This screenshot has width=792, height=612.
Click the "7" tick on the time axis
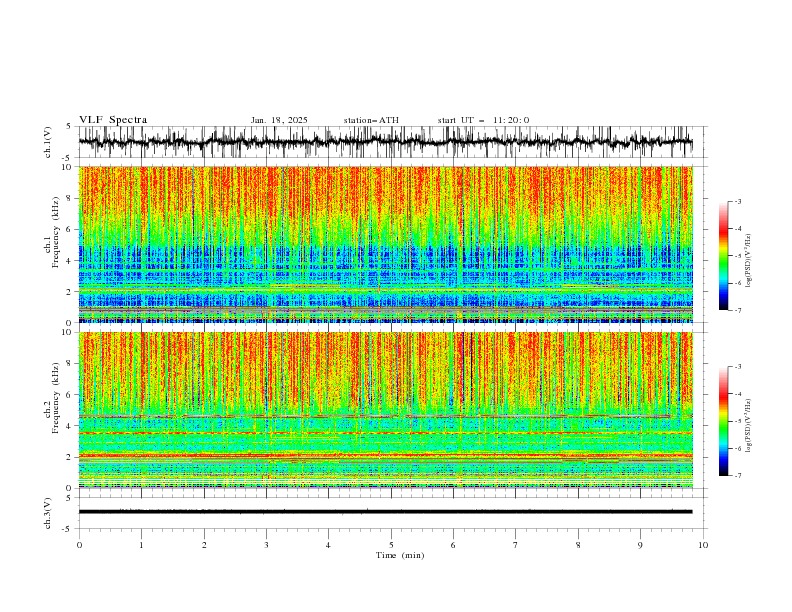pyautogui.click(x=516, y=545)
